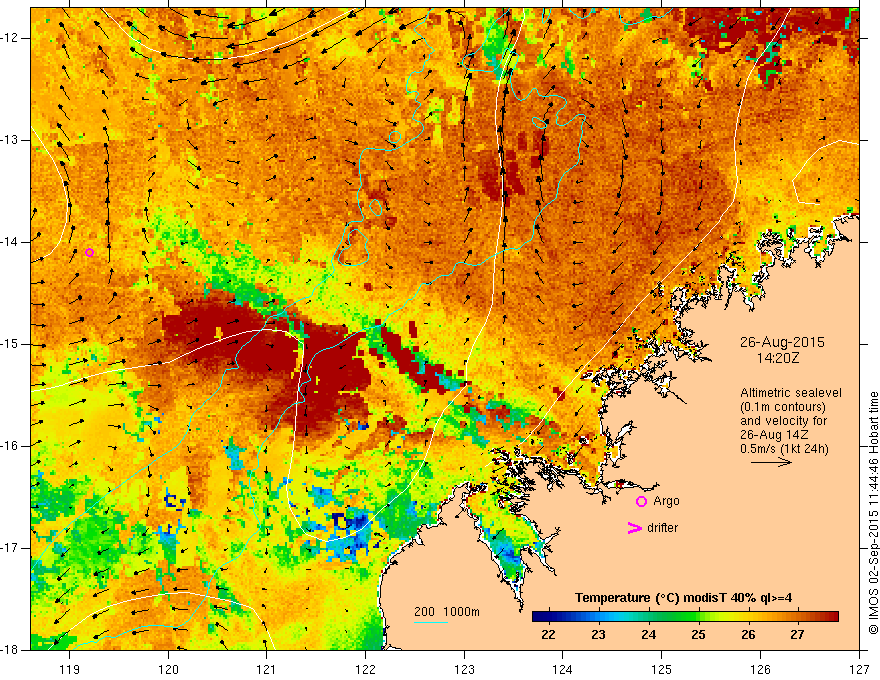Click the longitude axis label 127

click(x=859, y=669)
